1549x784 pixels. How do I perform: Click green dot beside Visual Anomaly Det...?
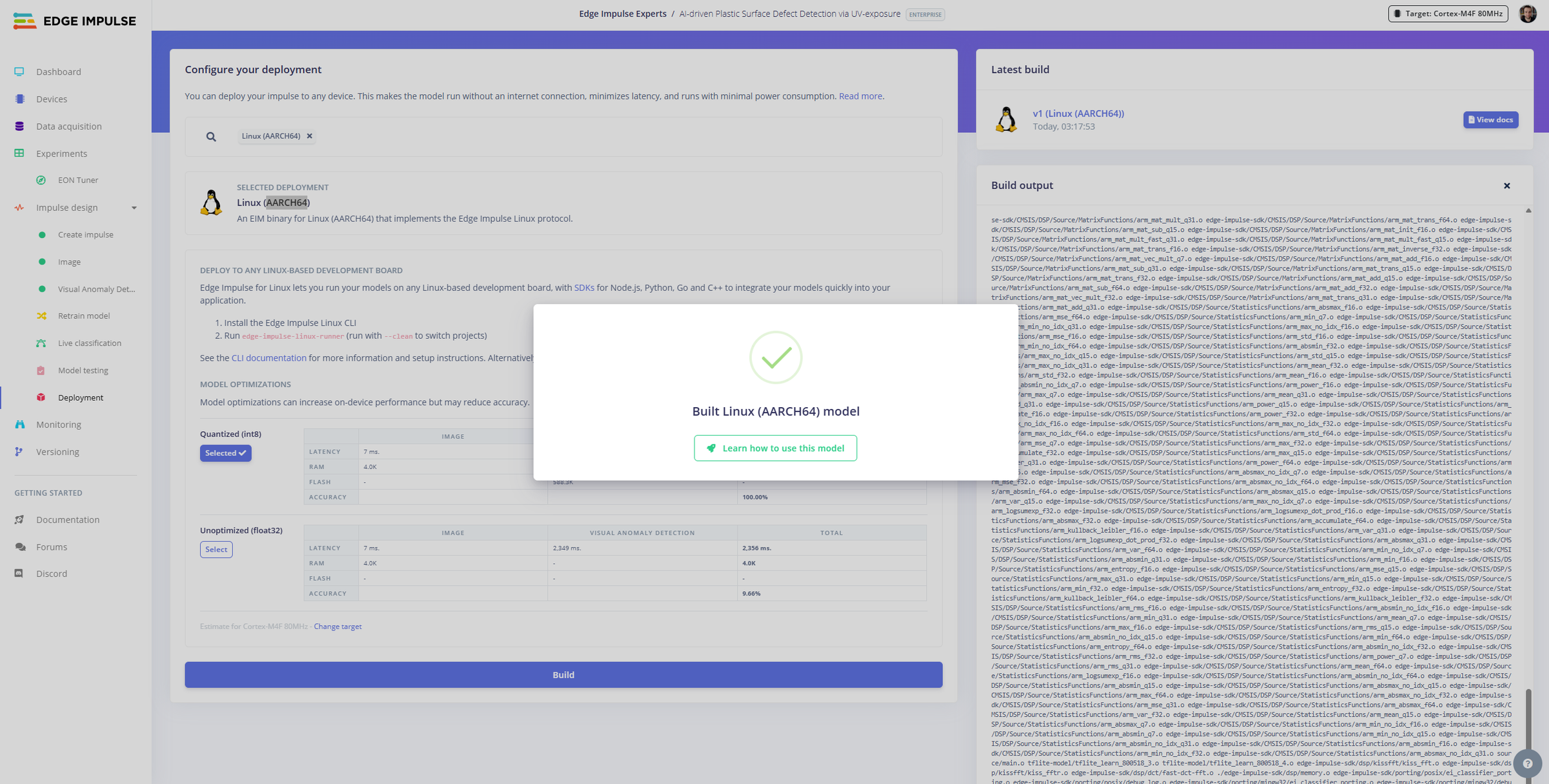coord(42,289)
